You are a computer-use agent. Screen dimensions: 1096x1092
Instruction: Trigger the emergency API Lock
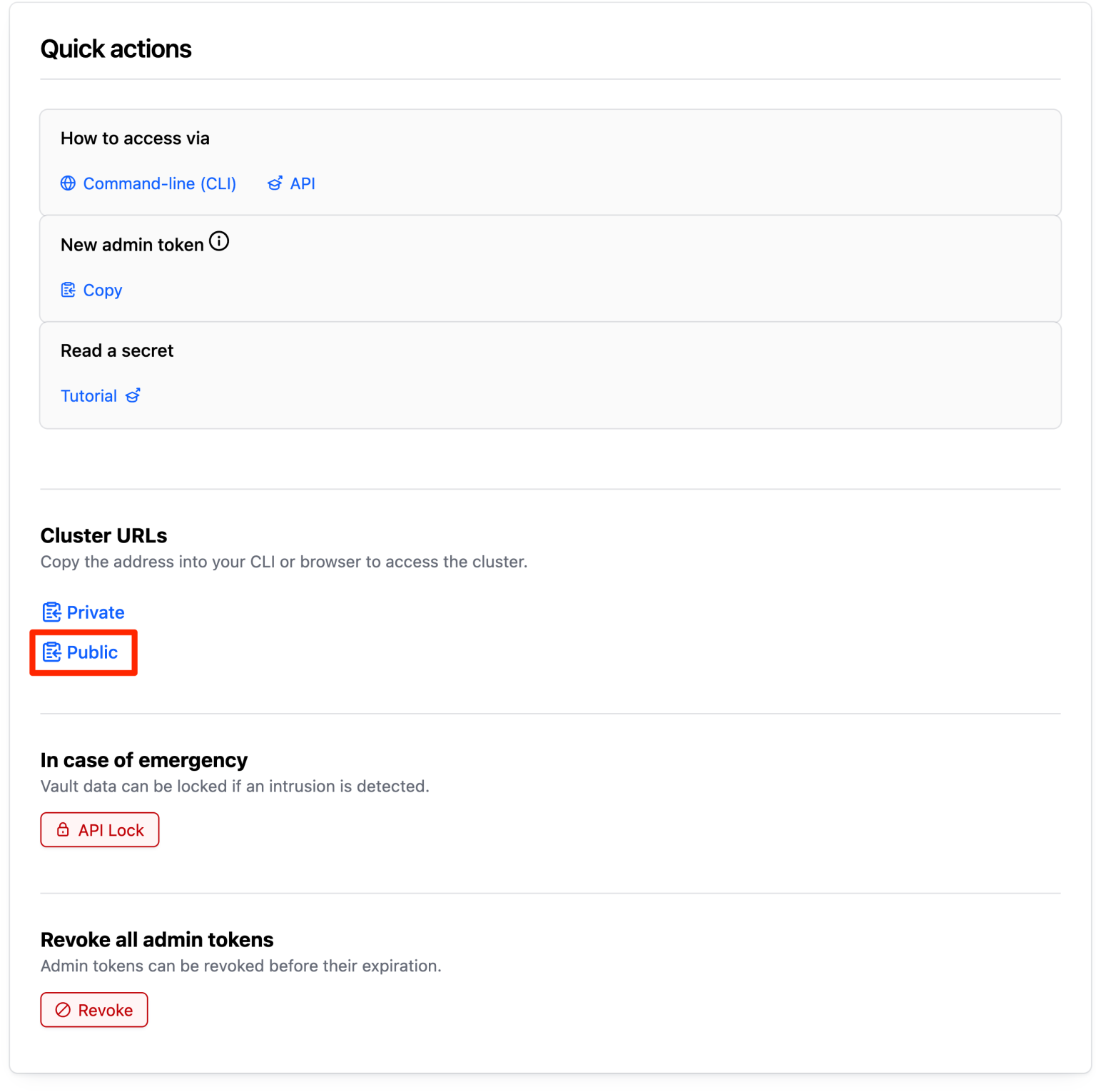click(x=99, y=829)
